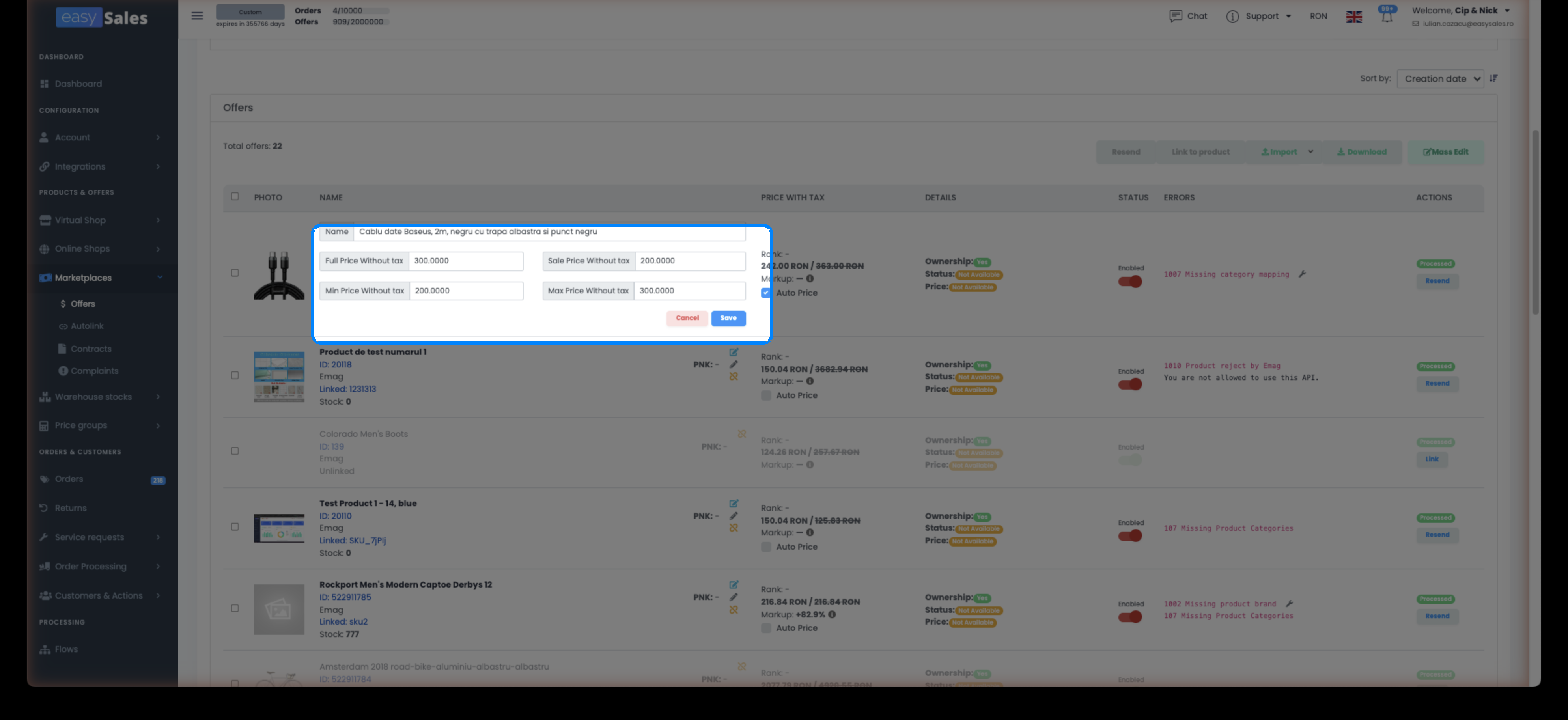Click the pencil icon for Rockport Men's Modern Captoe Derbys

click(734, 598)
